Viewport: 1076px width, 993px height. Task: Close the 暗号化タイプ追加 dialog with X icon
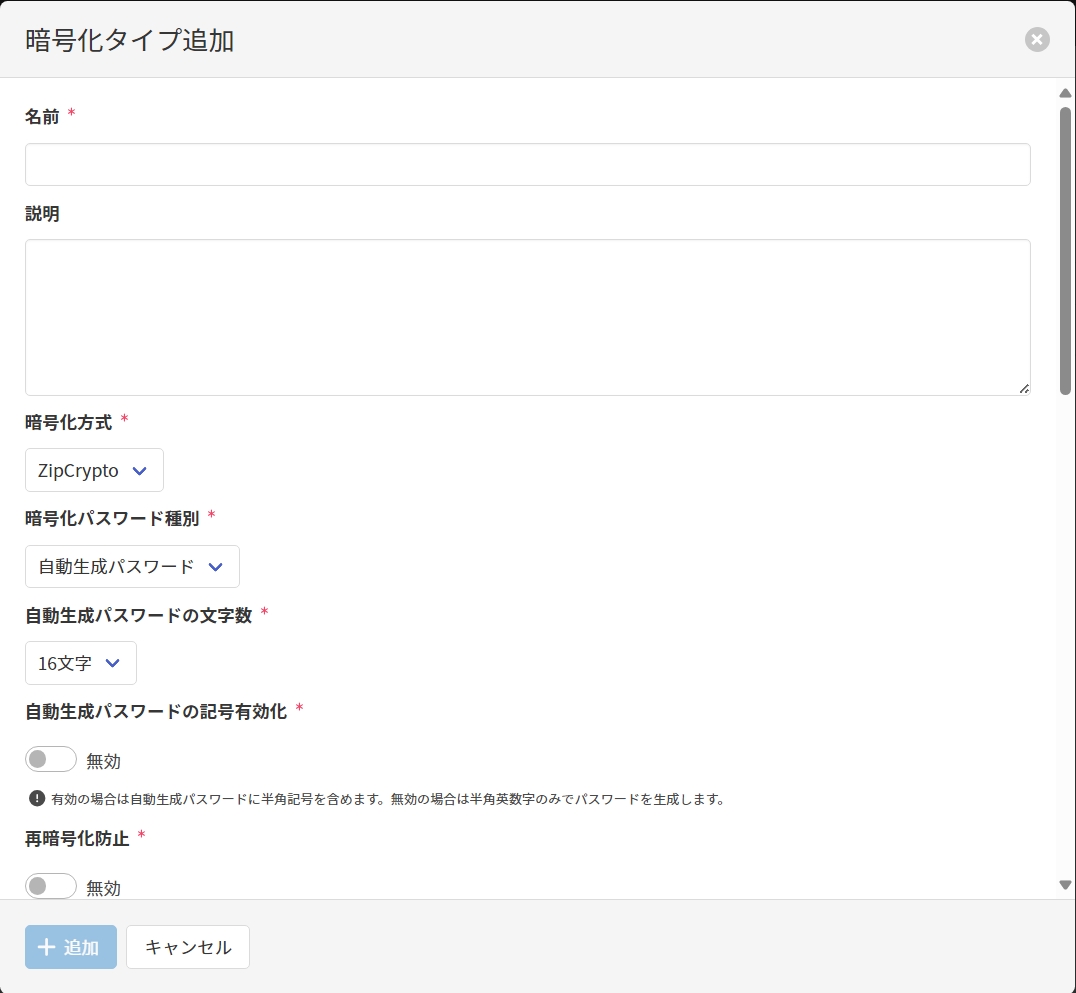click(1037, 40)
